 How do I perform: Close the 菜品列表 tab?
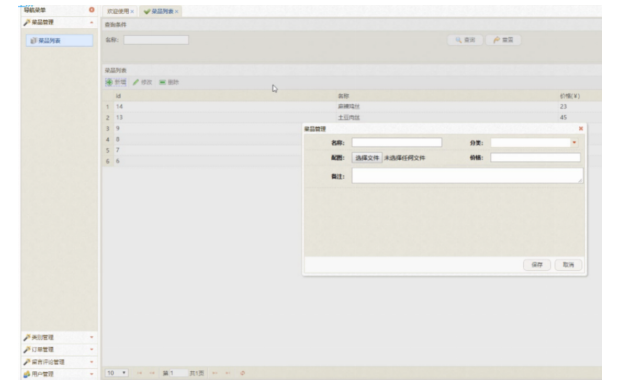click(177, 11)
